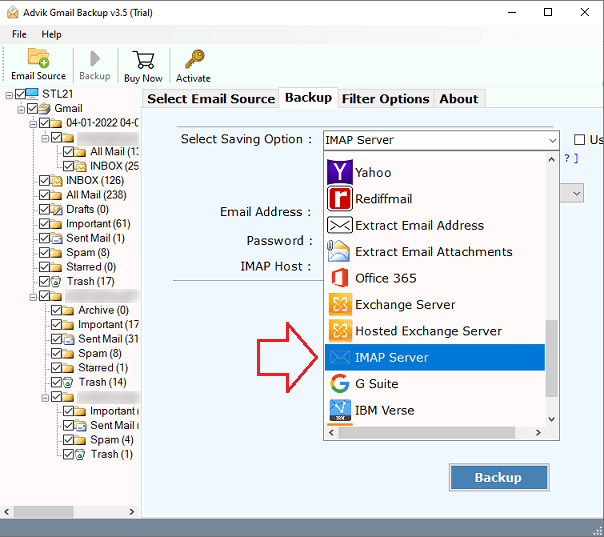Click the Starred (0) folder icon
This screenshot has width=604, height=537.
pyautogui.click(x=56, y=267)
